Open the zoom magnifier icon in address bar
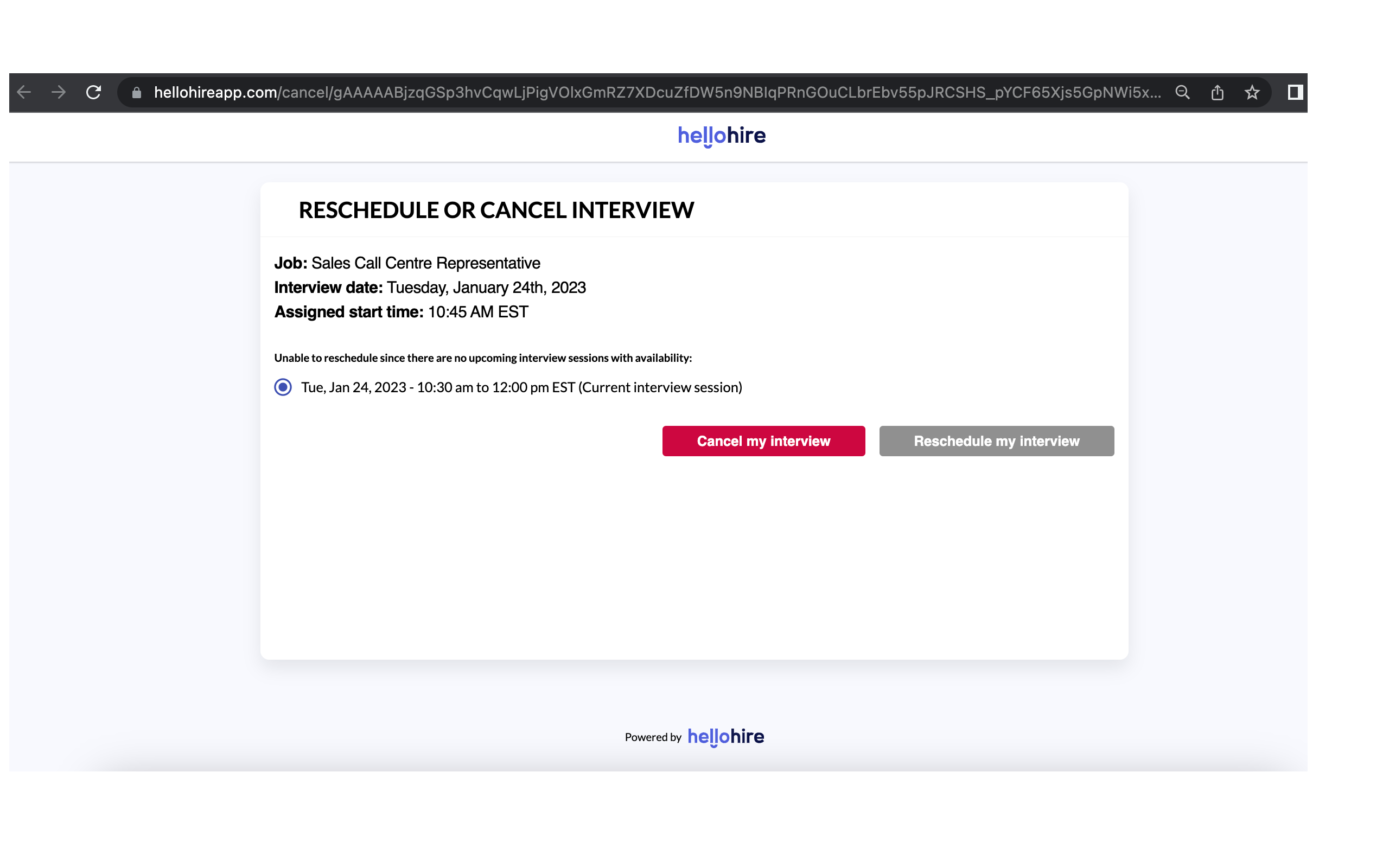 [1182, 92]
